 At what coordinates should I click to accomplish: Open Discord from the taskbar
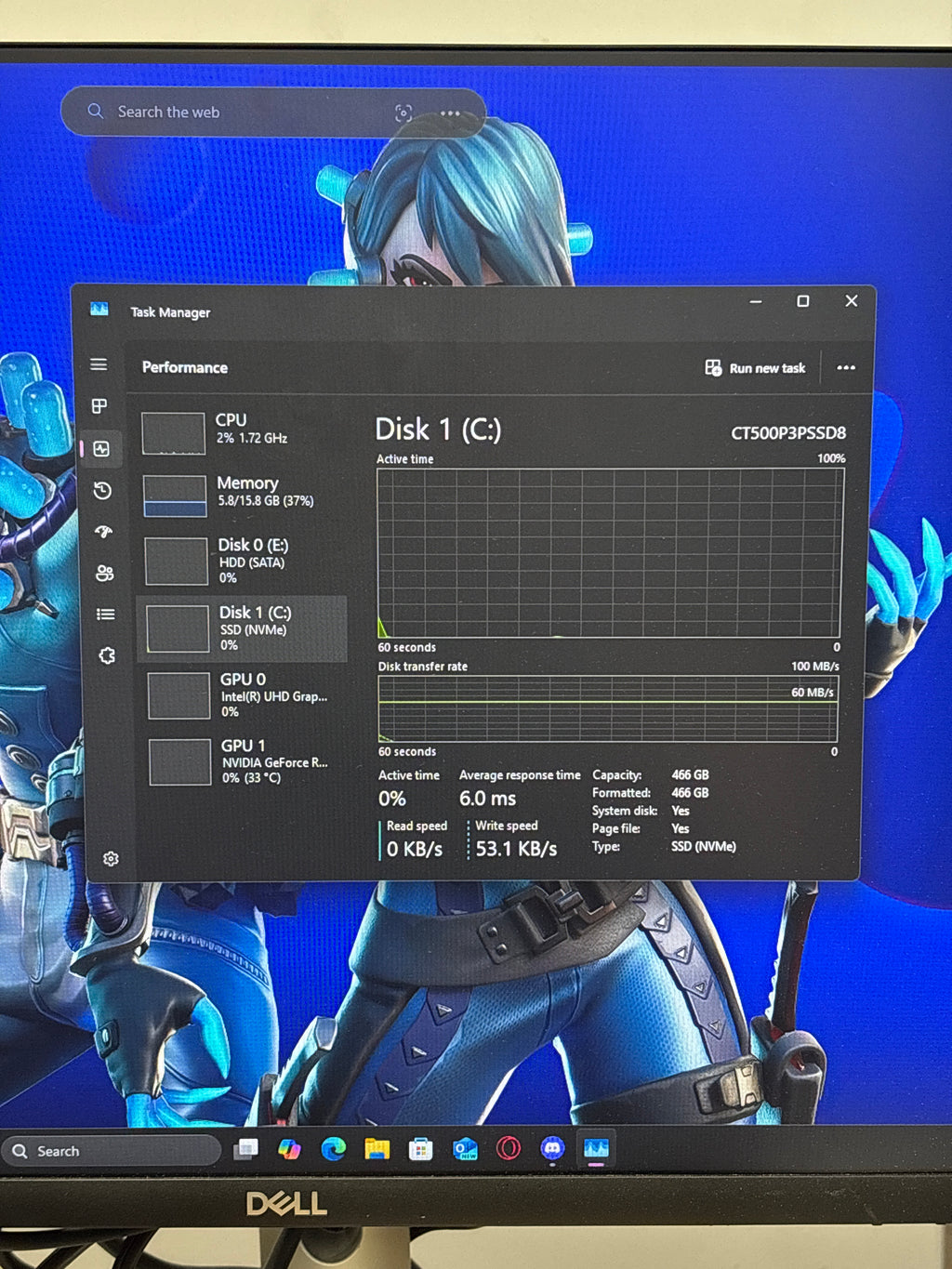point(552,1149)
